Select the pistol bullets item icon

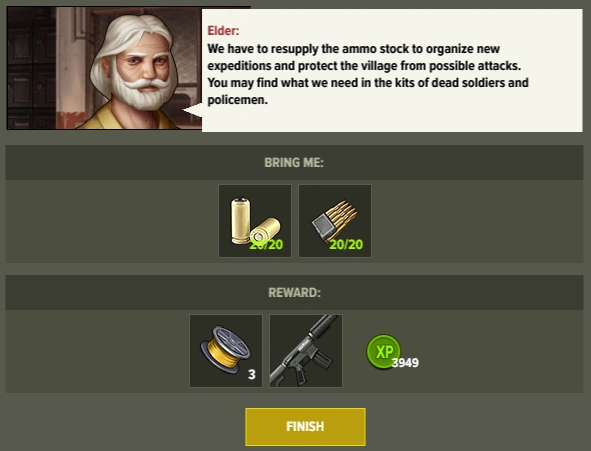click(x=255, y=221)
